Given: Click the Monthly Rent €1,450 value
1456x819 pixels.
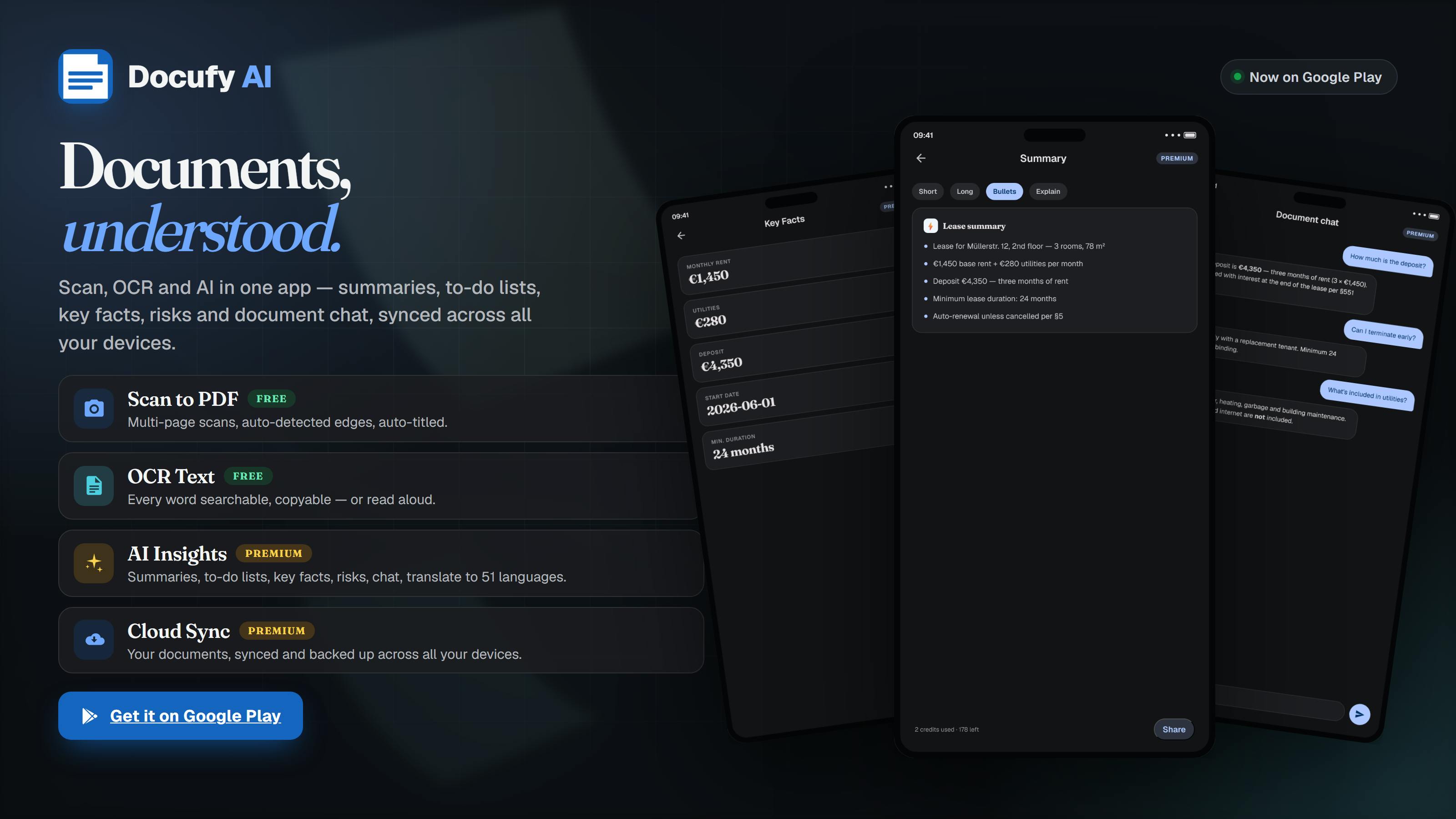Looking at the screenshot, I should [x=708, y=276].
